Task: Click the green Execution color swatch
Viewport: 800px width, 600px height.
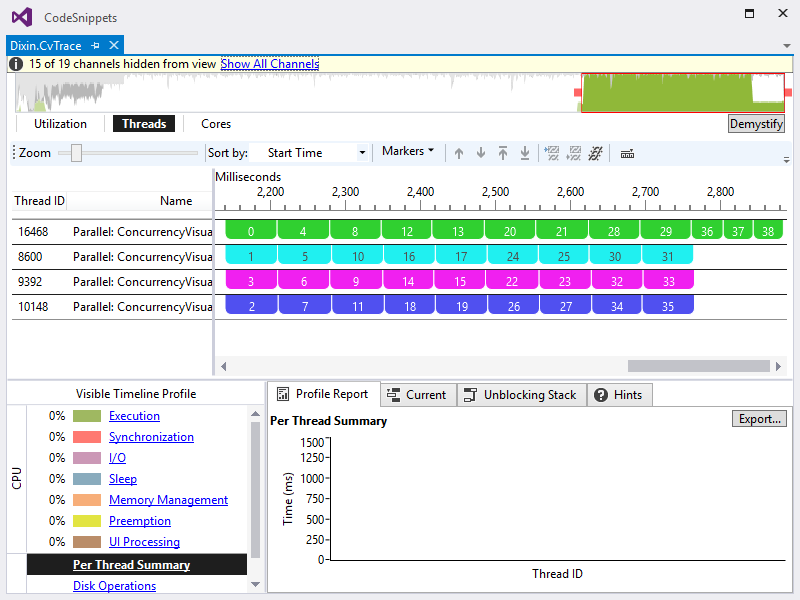Action: click(87, 416)
